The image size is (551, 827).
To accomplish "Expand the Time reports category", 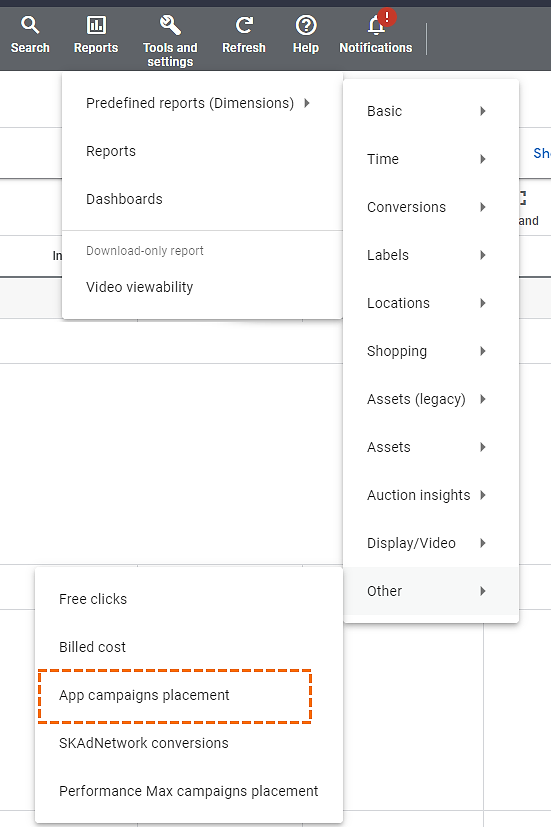I will (x=431, y=159).
